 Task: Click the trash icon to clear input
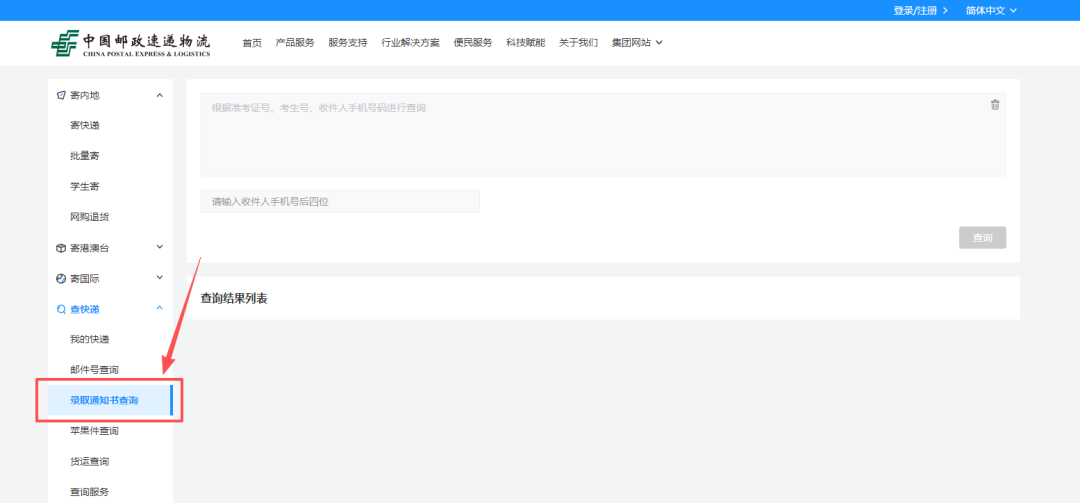tap(995, 105)
